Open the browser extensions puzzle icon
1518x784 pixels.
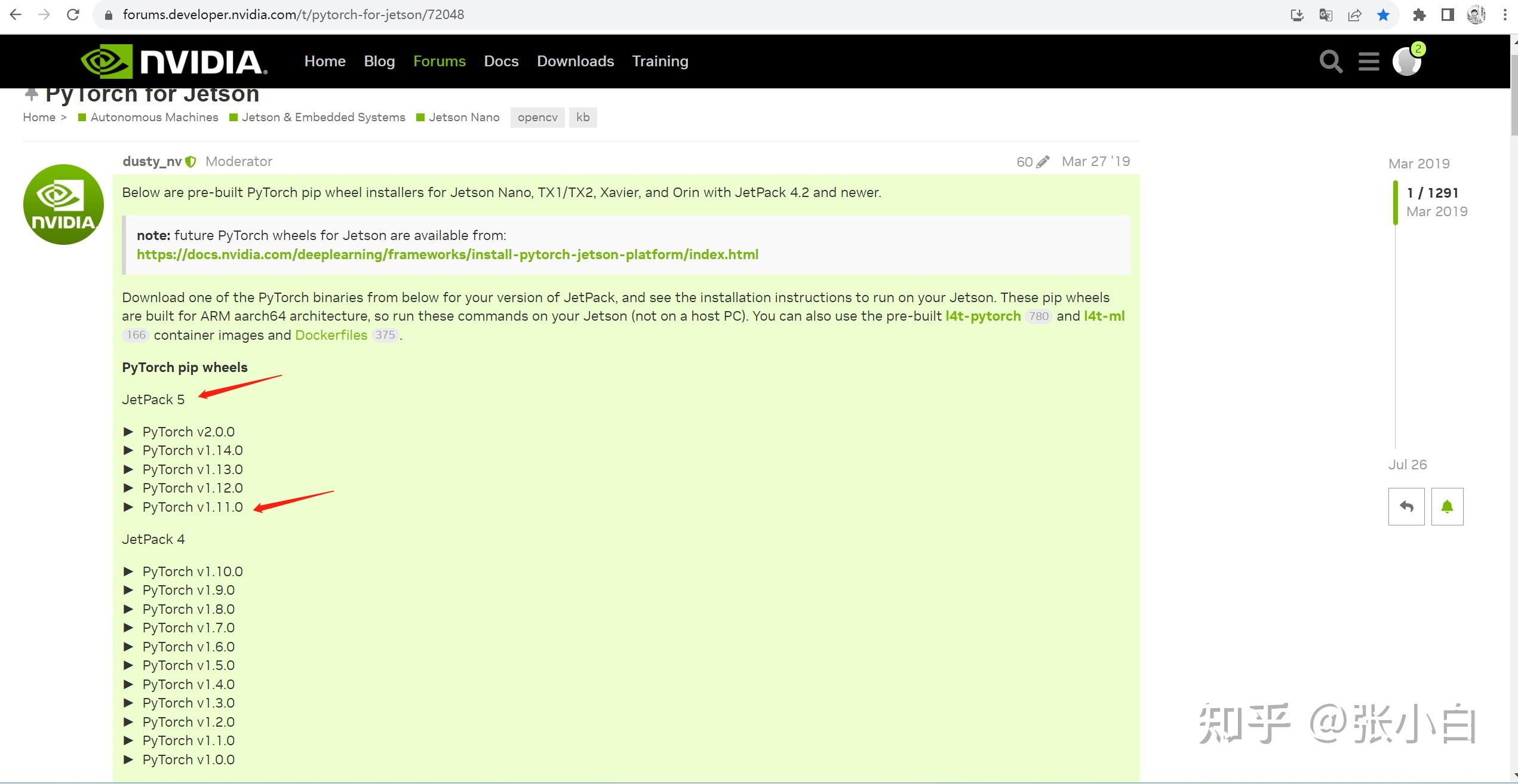coord(1419,15)
